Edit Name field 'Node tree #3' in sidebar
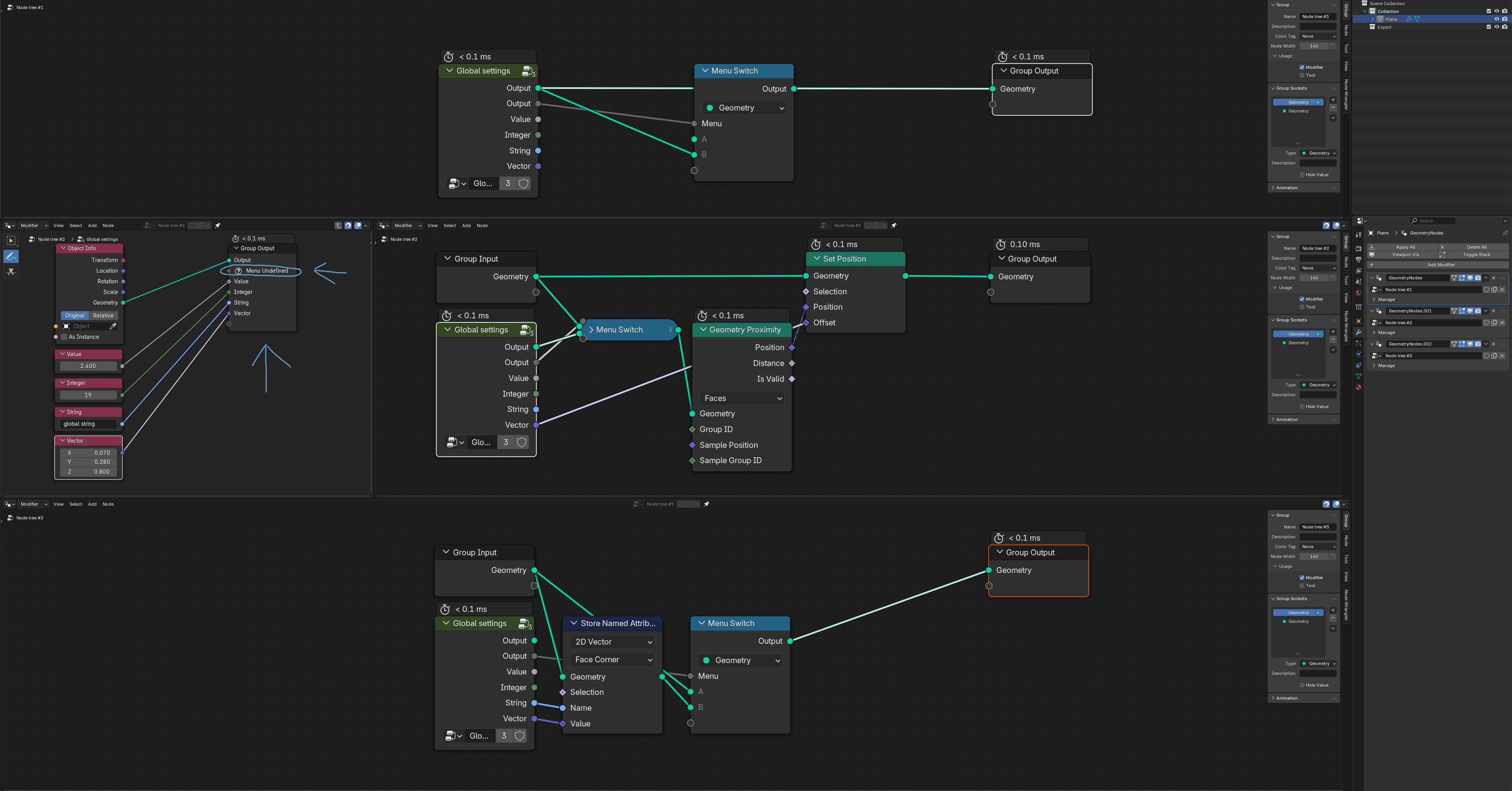The image size is (1512, 791). click(1318, 527)
